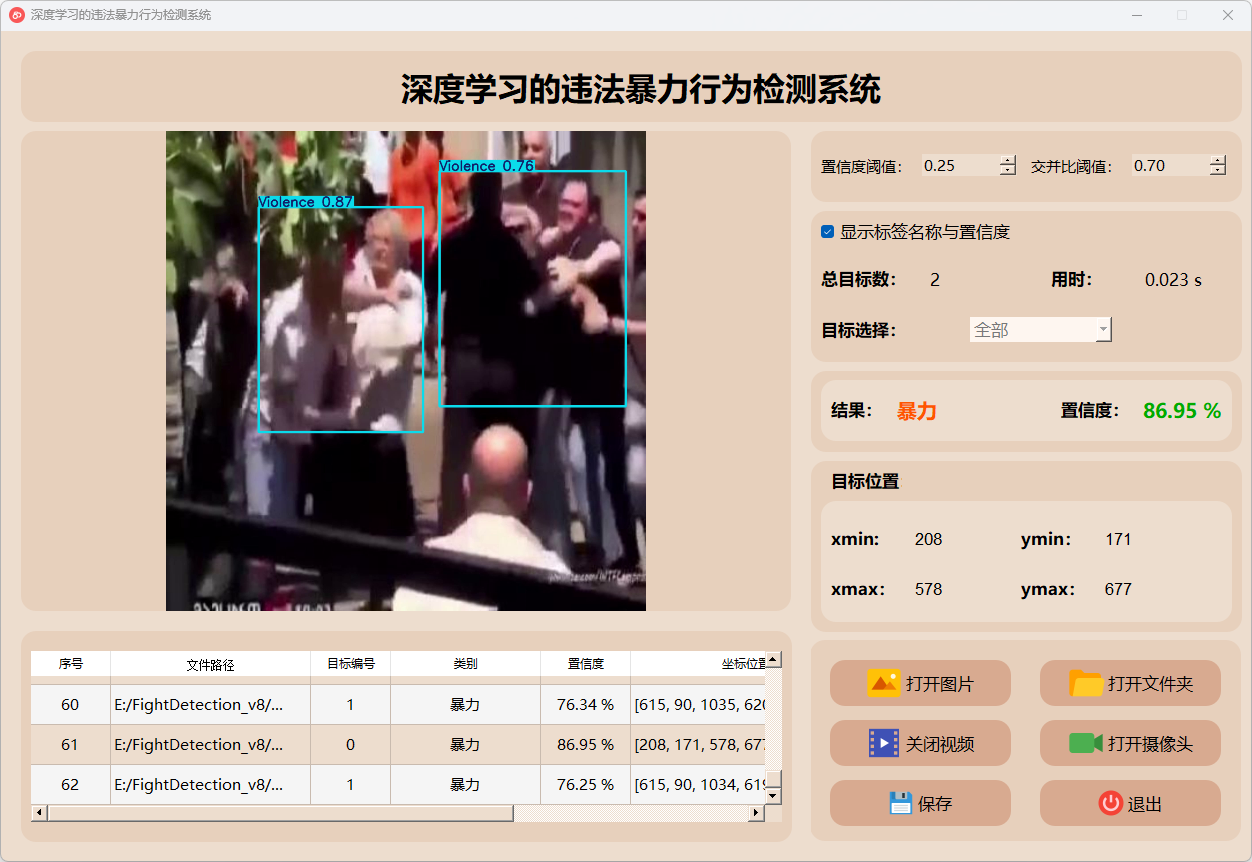Click the app logo in the title bar
The width and height of the screenshot is (1252, 862).
(x=17, y=15)
